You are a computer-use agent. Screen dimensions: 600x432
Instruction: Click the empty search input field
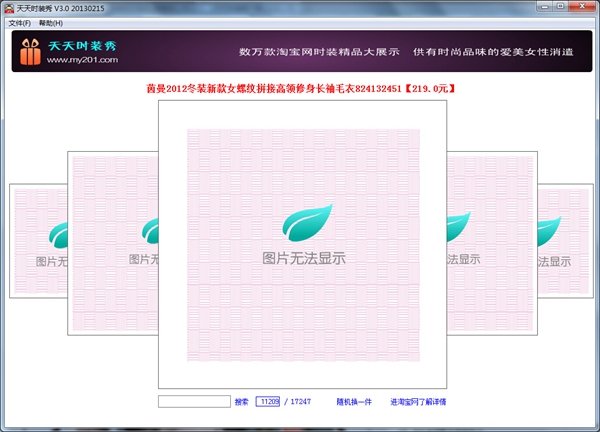pyautogui.click(x=194, y=401)
